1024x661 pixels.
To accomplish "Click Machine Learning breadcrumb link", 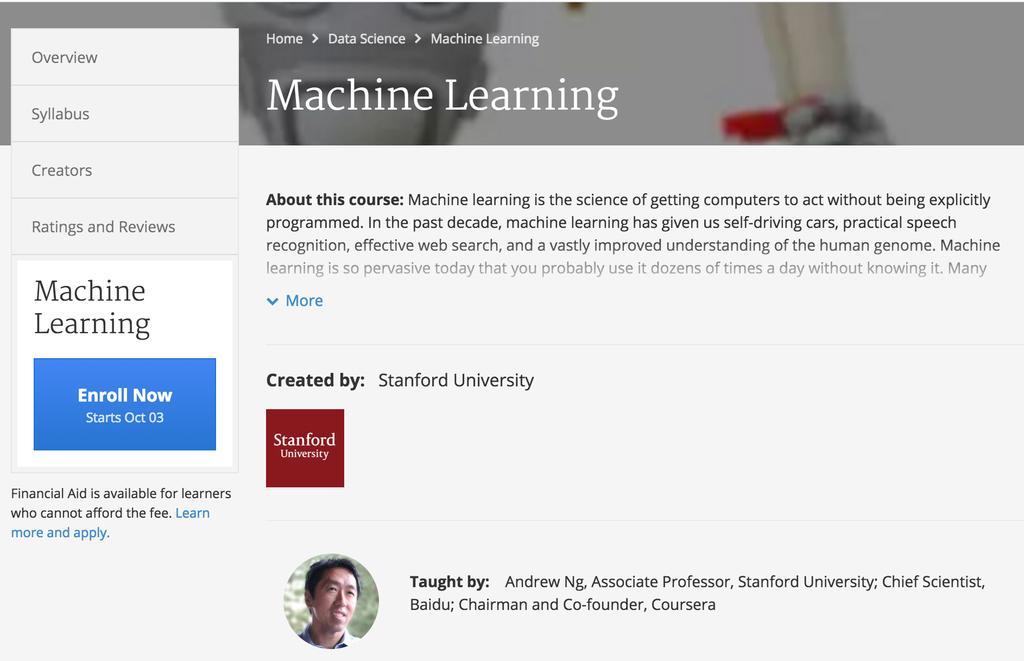I will (485, 39).
